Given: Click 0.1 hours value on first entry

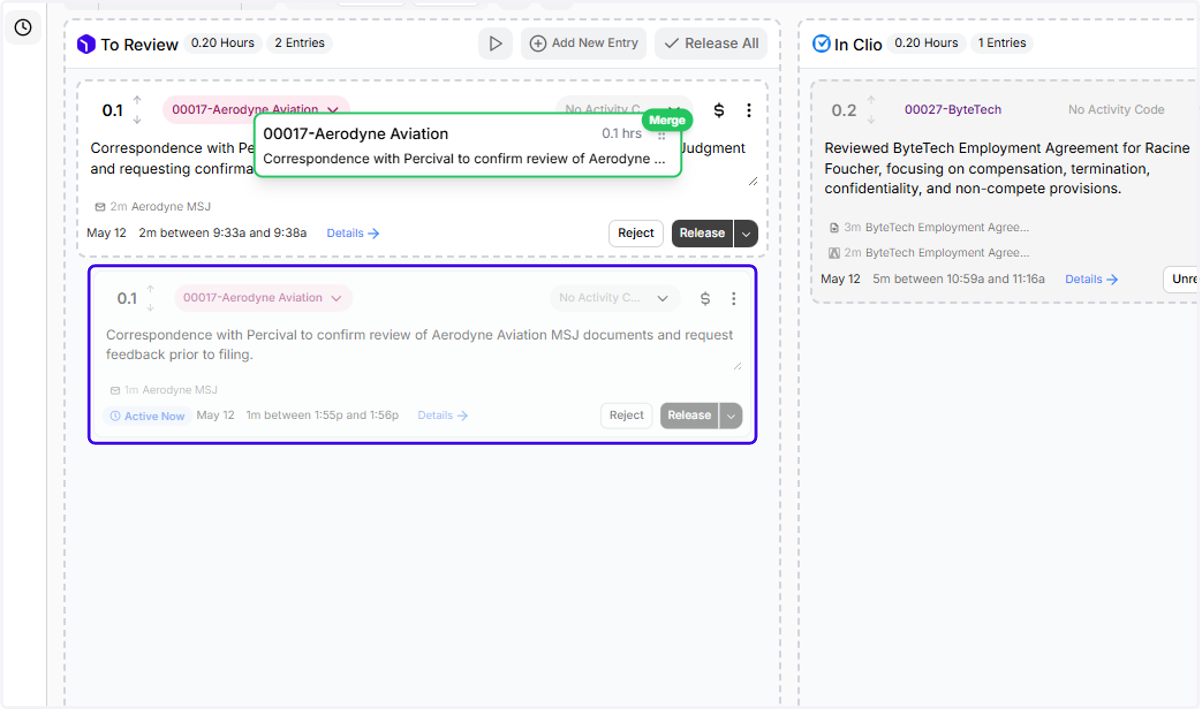Looking at the screenshot, I should point(112,110).
